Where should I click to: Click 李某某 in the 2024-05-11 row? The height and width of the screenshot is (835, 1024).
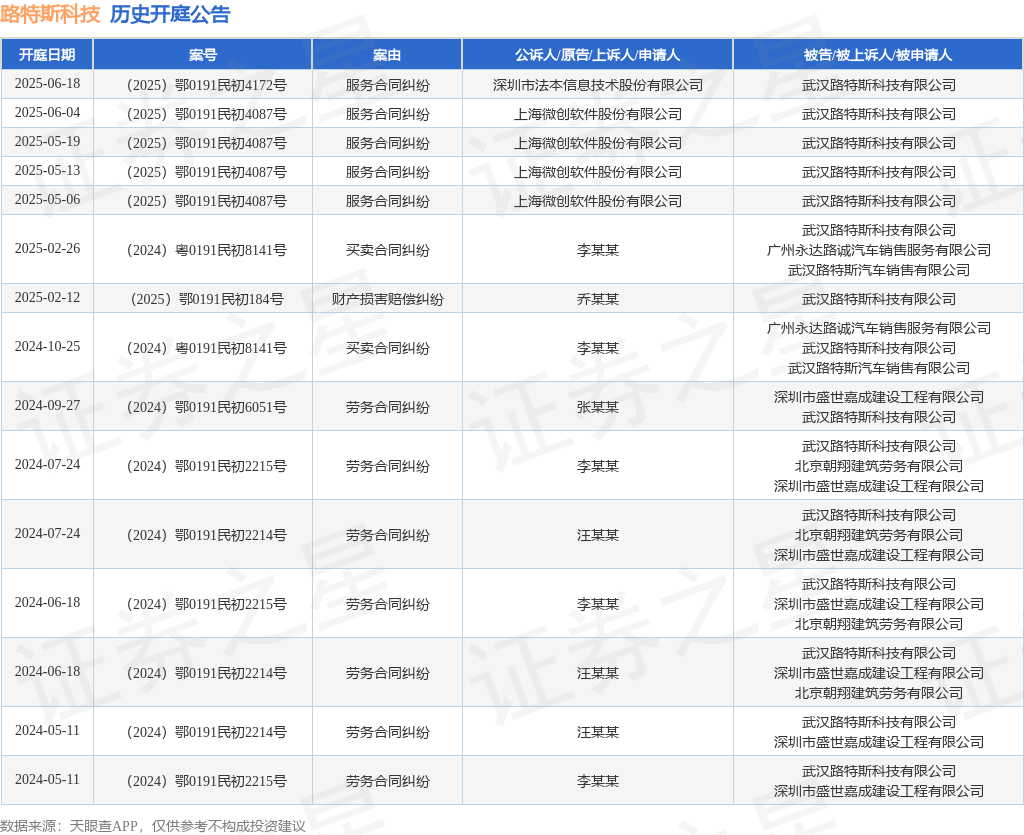tap(598, 781)
